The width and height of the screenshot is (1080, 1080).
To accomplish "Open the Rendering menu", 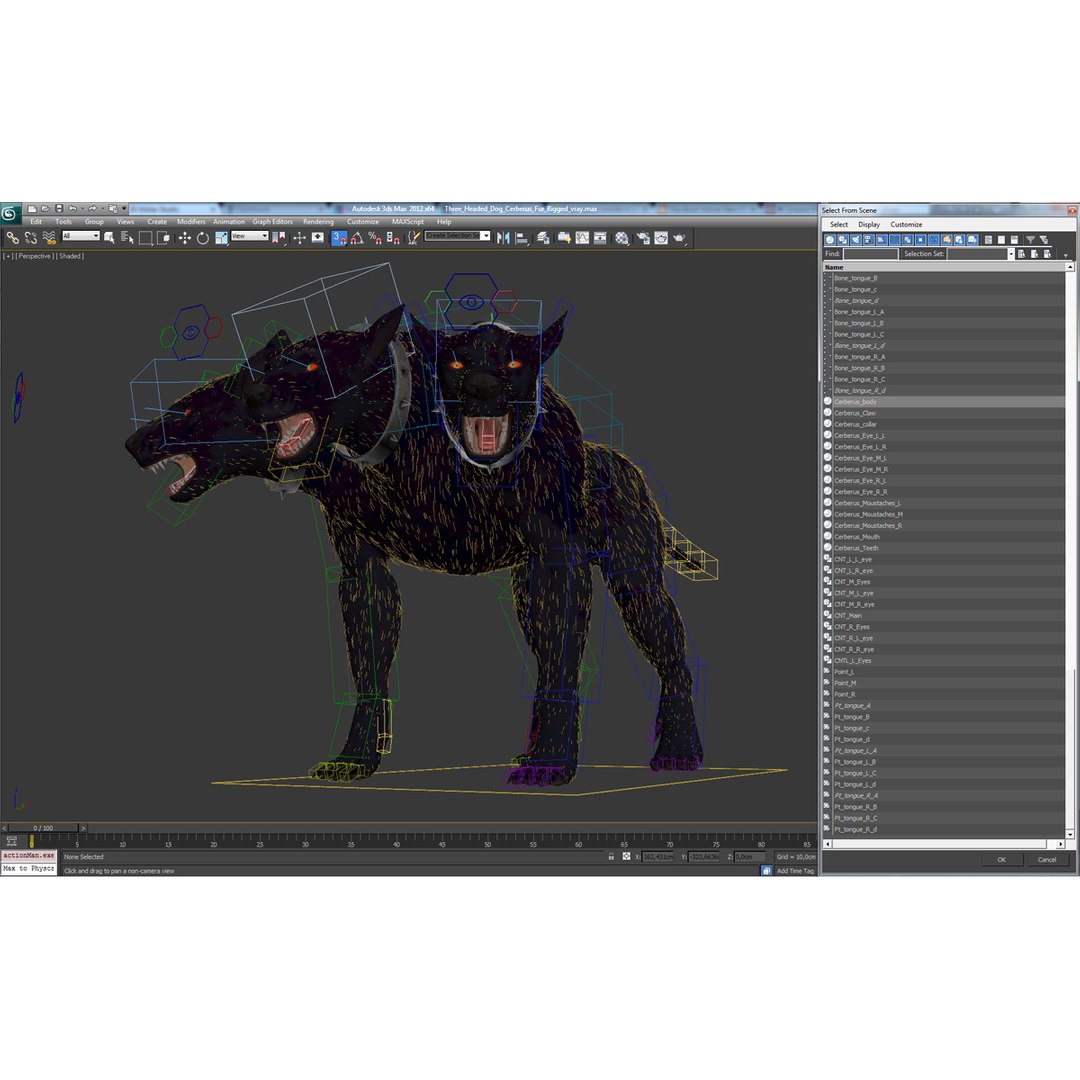I will 318,222.
